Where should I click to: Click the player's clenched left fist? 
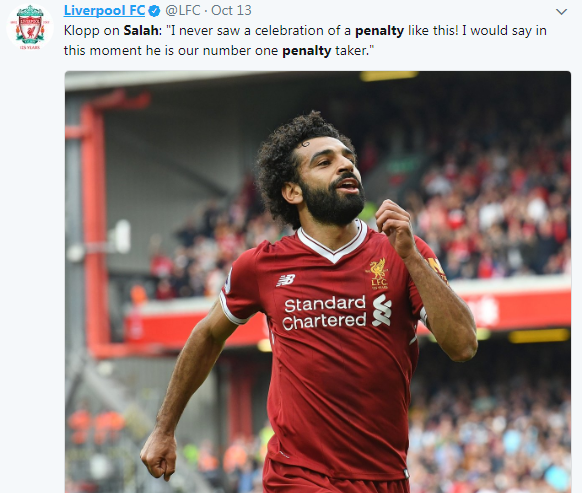coord(159,455)
